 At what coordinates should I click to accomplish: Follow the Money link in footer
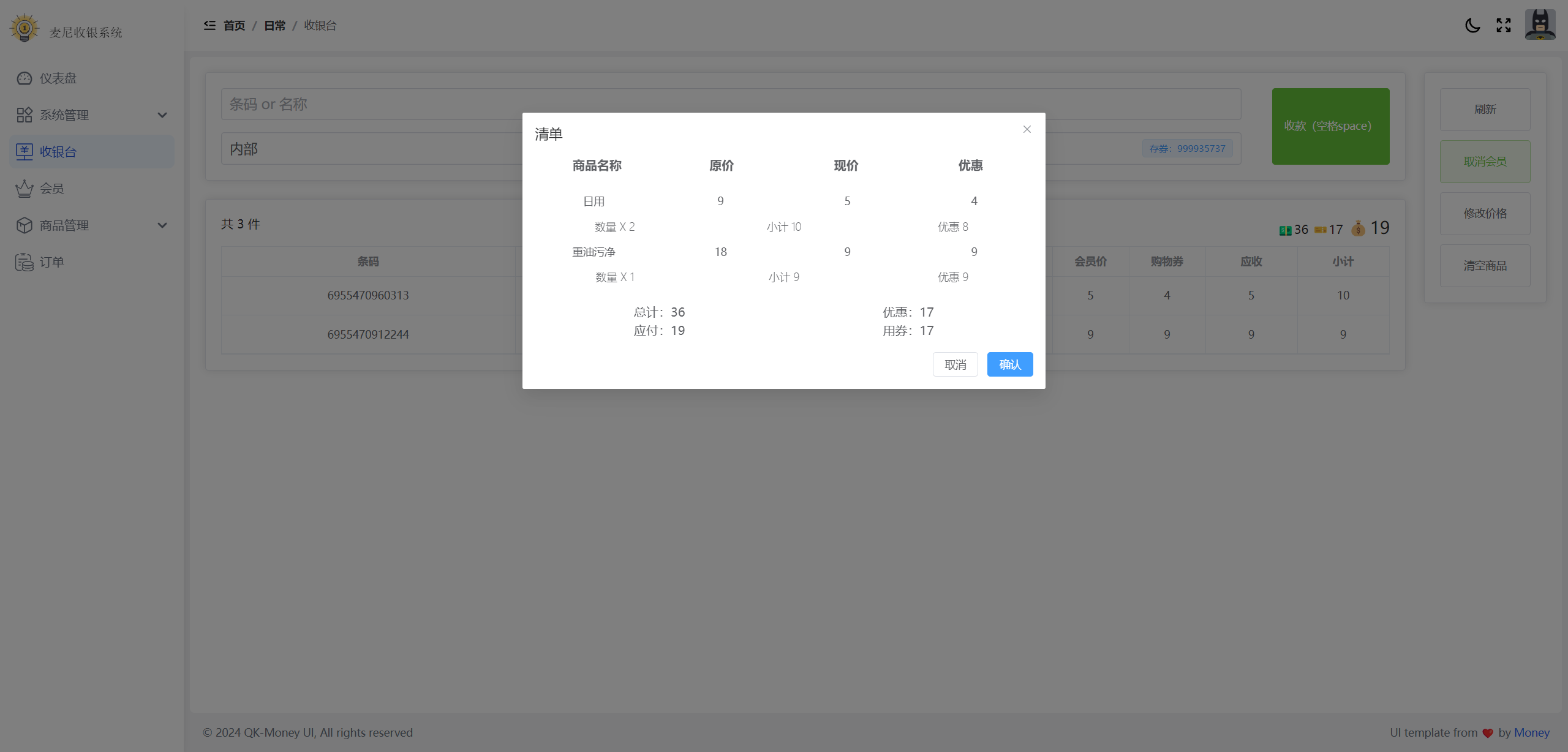point(1531,732)
